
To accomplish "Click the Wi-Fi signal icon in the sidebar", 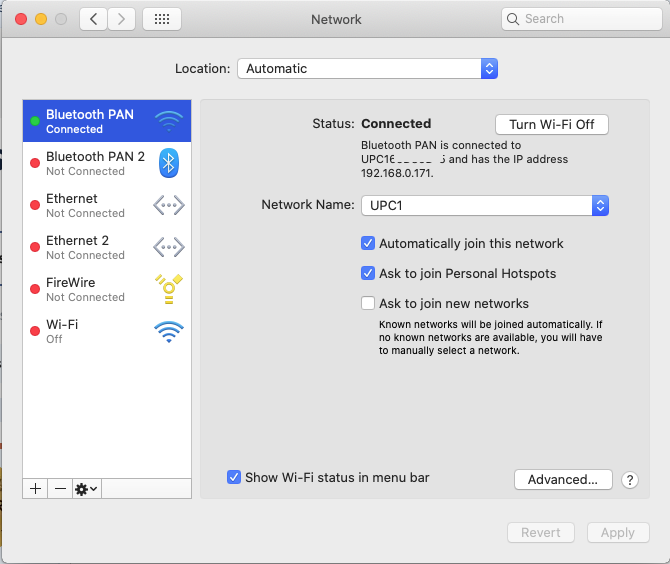I will (169, 331).
